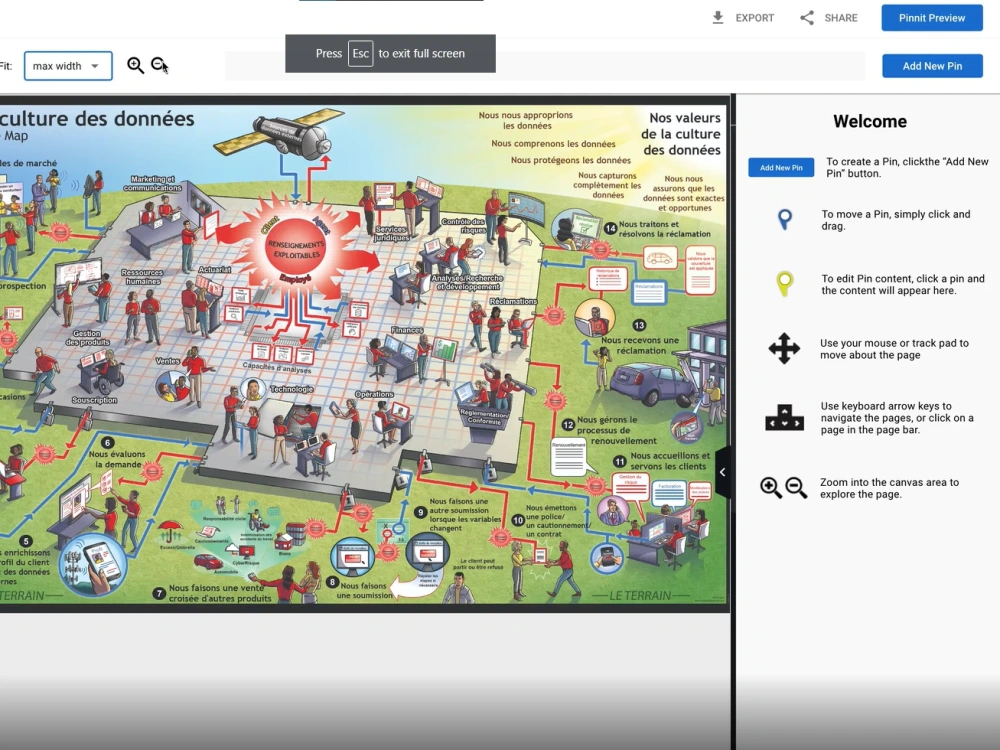The image size is (1000, 750).
Task: Click the zoom in magnifier in toolbar
Action: click(135, 66)
